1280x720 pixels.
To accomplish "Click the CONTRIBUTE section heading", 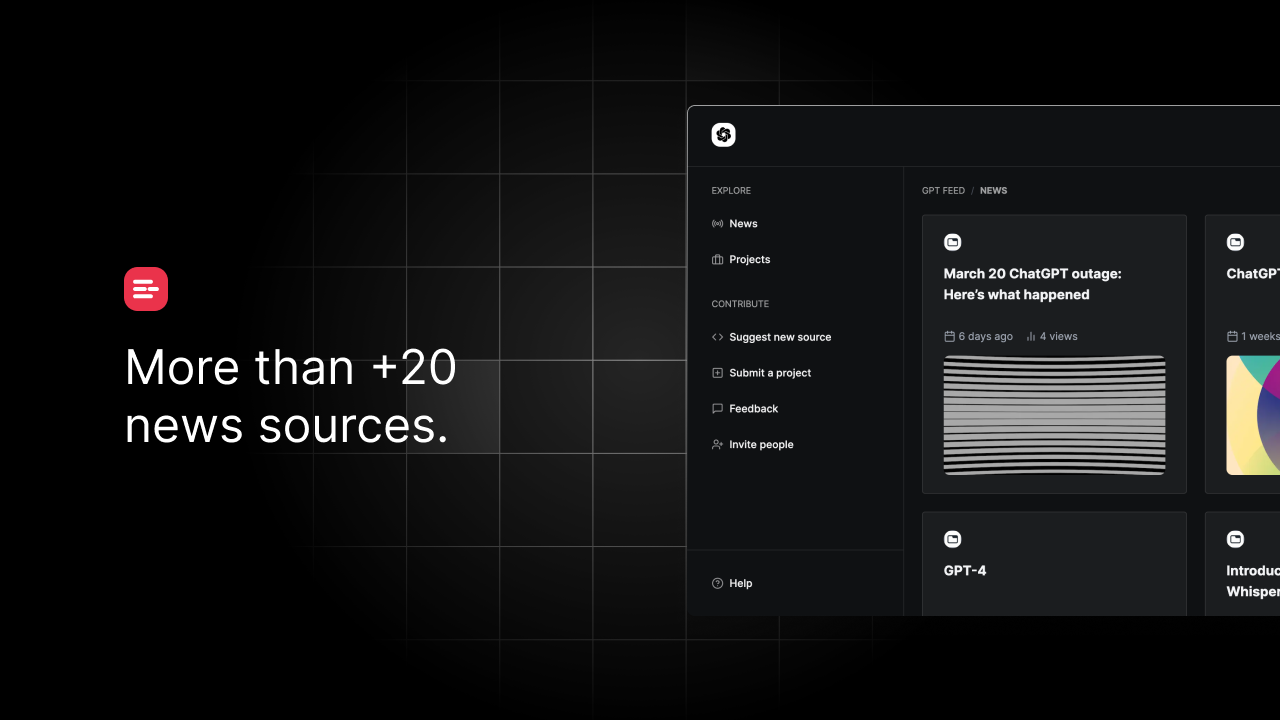I will [740, 304].
